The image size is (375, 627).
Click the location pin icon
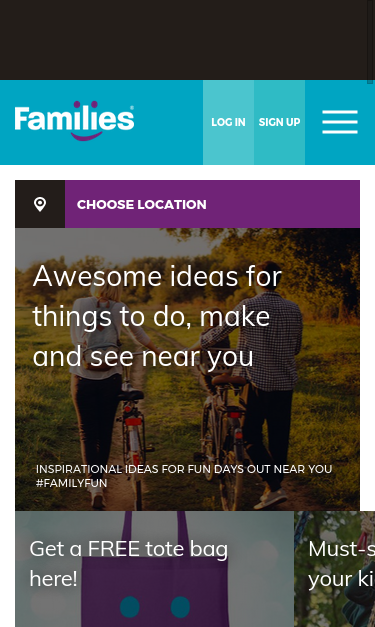tap(40, 204)
